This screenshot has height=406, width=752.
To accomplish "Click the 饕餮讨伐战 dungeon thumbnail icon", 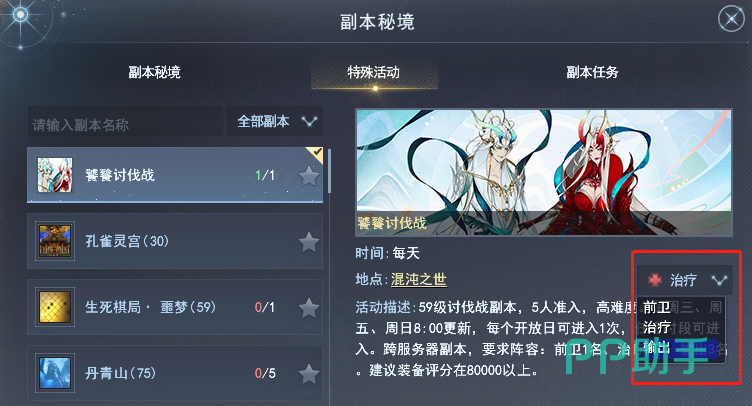I will (55, 175).
